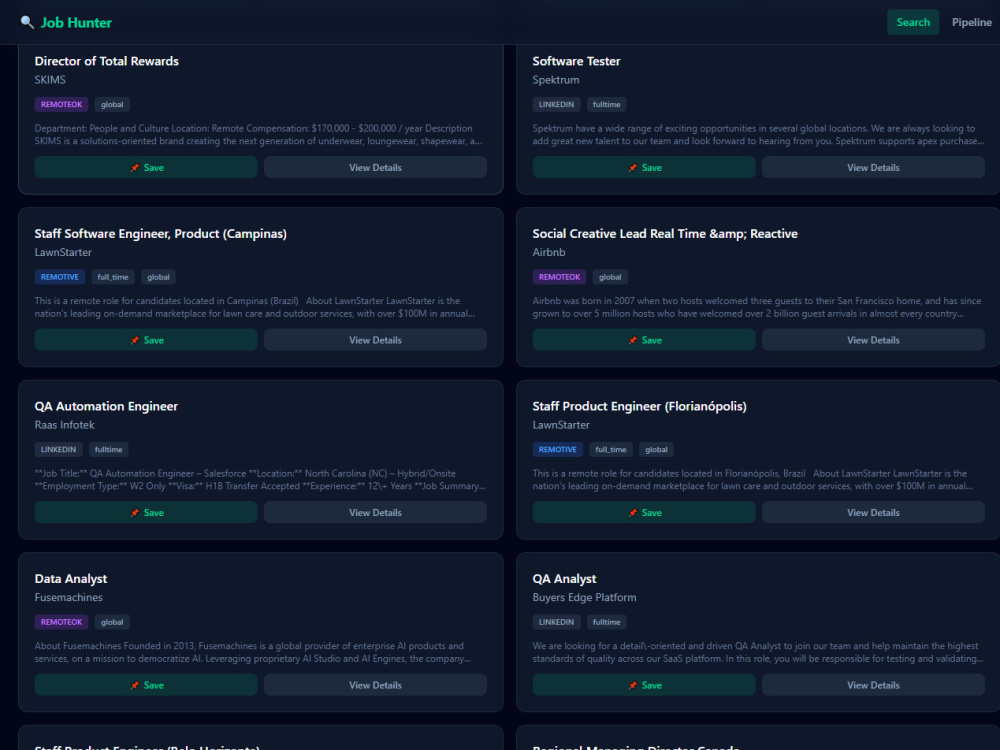
Task: Click REMOTEOK tag on Airbnb card
Action: coord(559,277)
